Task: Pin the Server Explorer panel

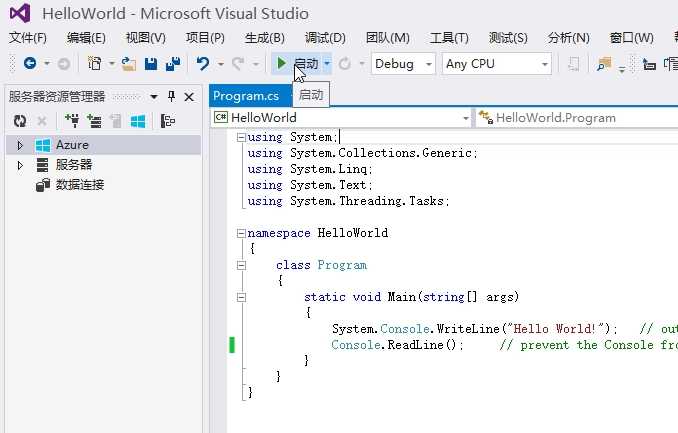Action: coord(171,96)
